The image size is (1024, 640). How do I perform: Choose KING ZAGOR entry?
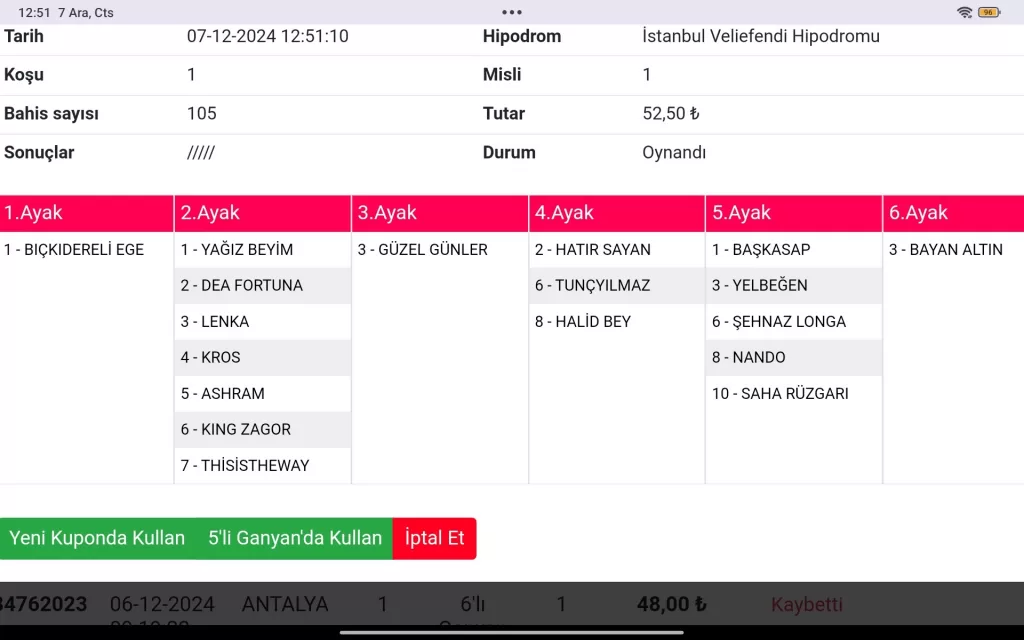point(262,430)
